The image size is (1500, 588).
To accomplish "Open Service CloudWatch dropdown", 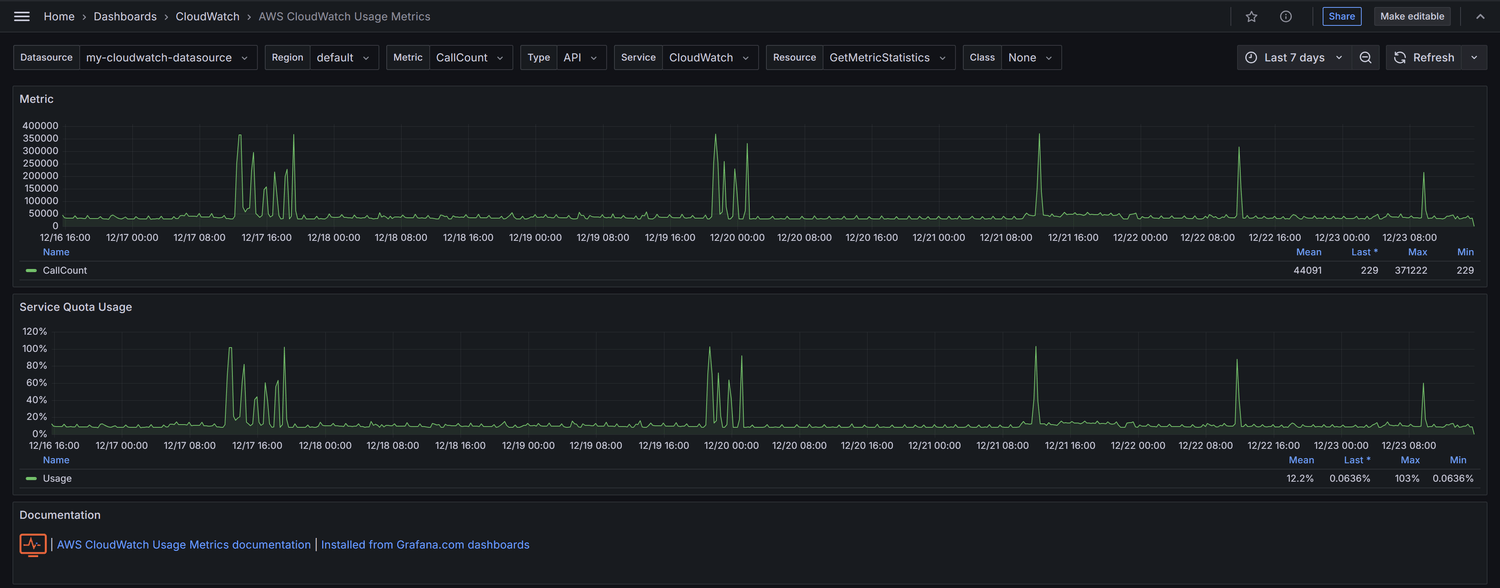I will tap(710, 58).
